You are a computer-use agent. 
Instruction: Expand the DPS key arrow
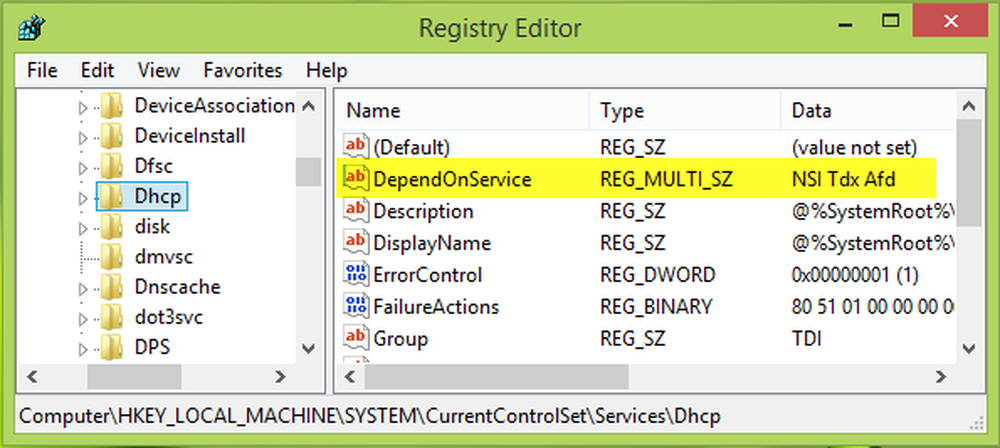(x=83, y=348)
